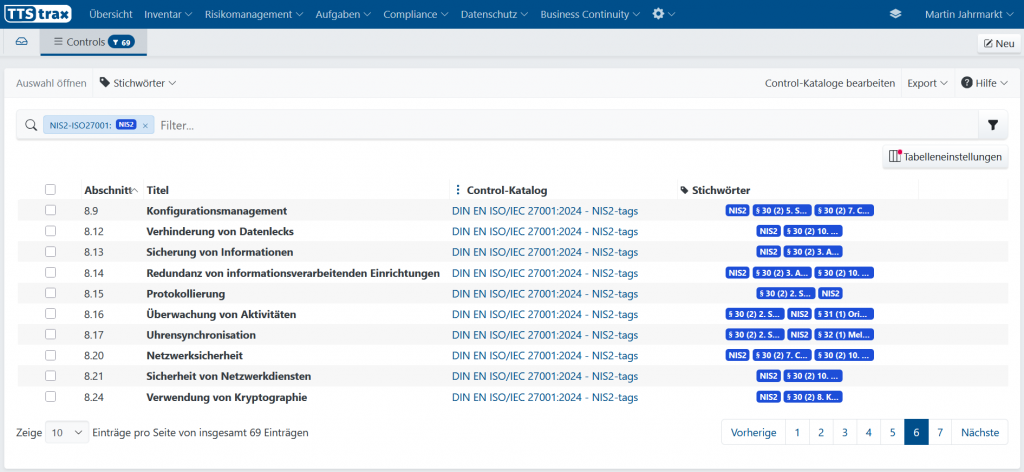The image size is (1024, 472).
Task: Open the Export dropdown
Action: [927, 83]
